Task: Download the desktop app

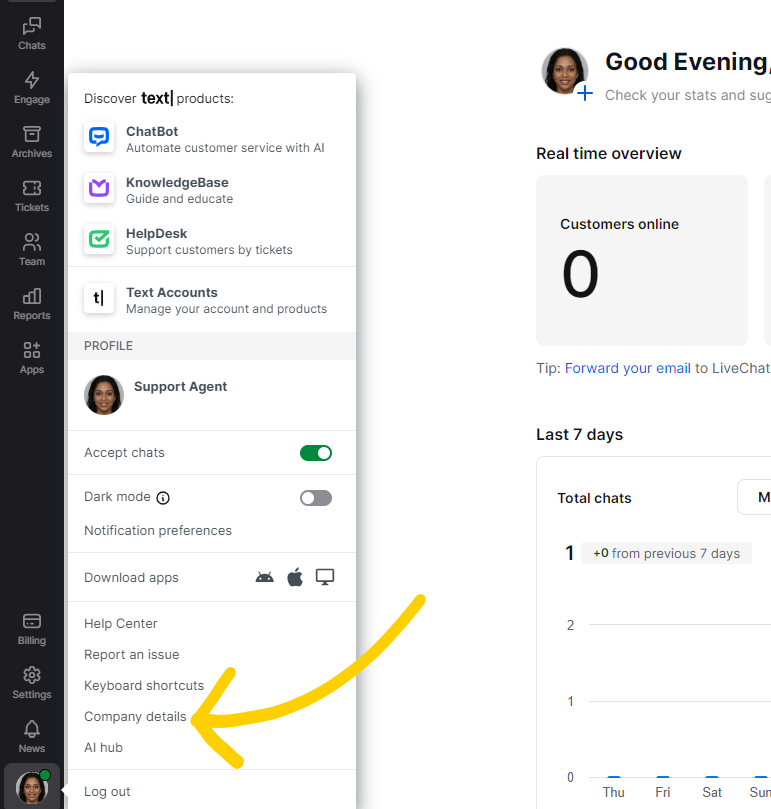Action: [x=325, y=577]
